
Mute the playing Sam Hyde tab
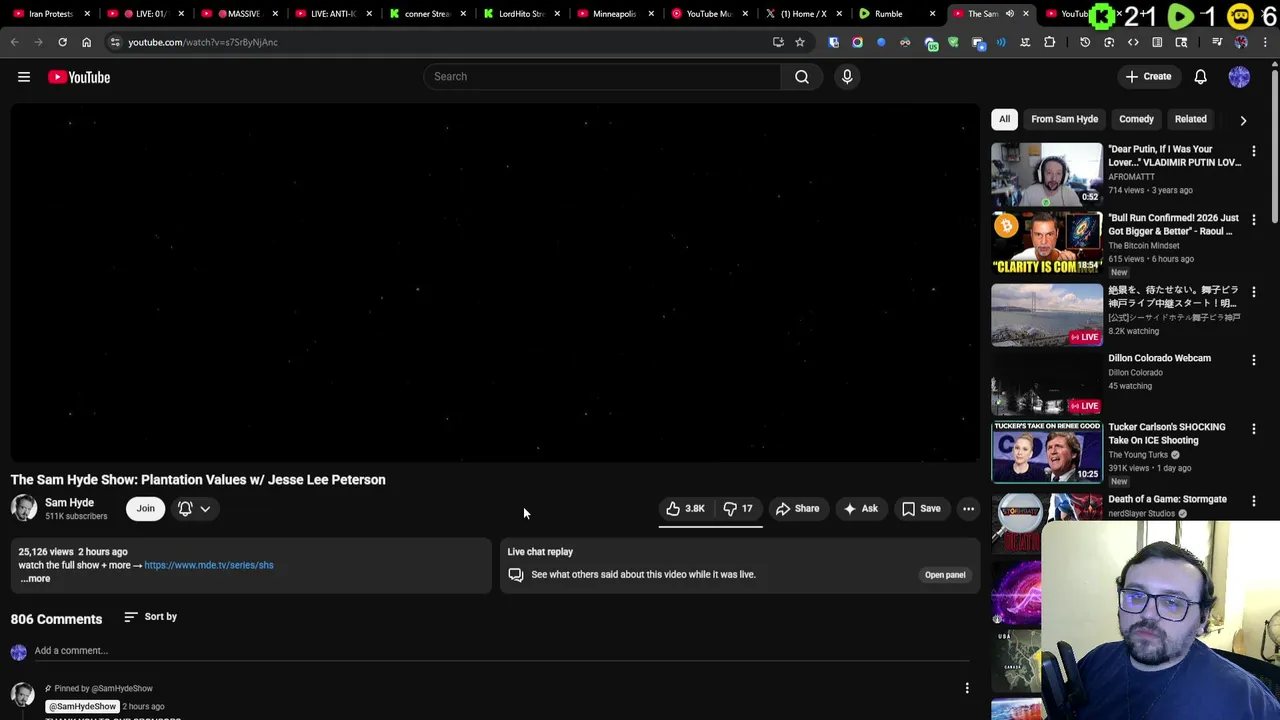click(1009, 14)
